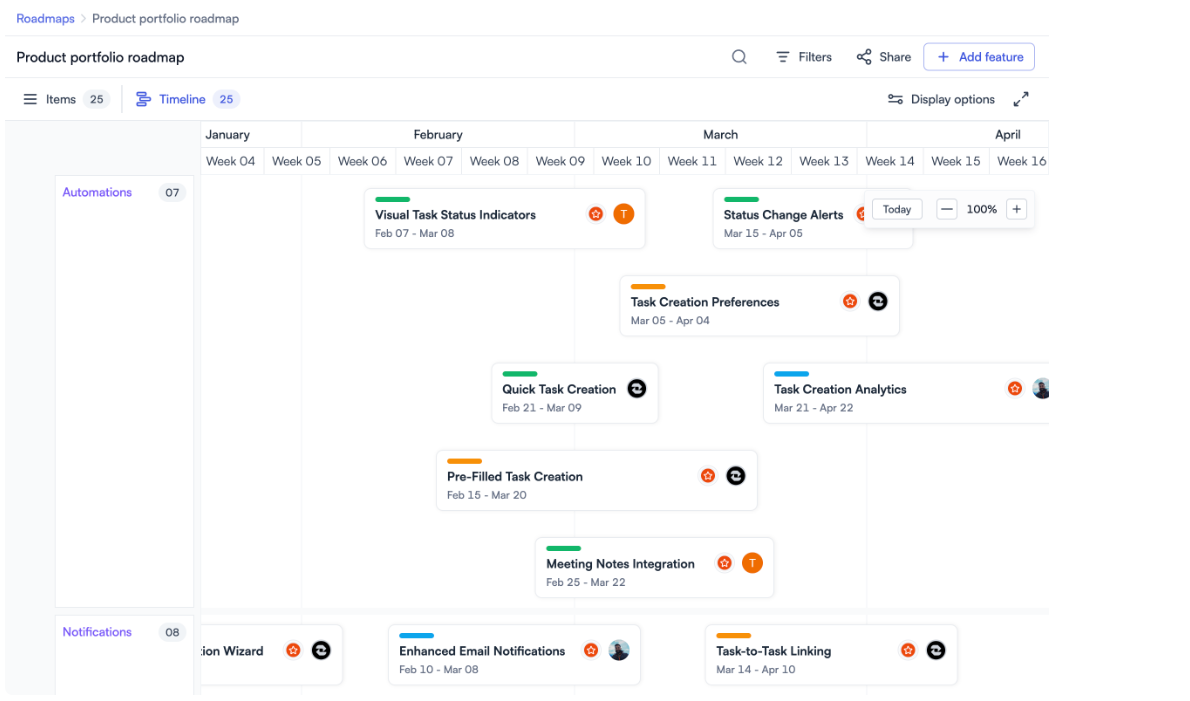Click the March month header
Image resolution: width=1190 pixels, height=701 pixels.
click(x=720, y=134)
